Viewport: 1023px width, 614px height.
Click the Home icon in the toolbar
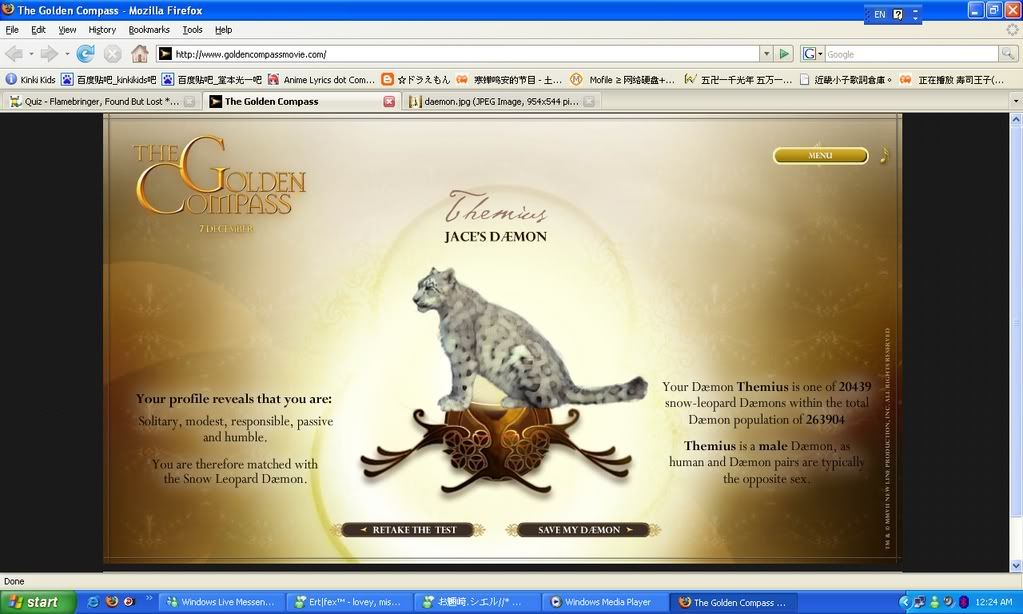[x=140, y=54]
